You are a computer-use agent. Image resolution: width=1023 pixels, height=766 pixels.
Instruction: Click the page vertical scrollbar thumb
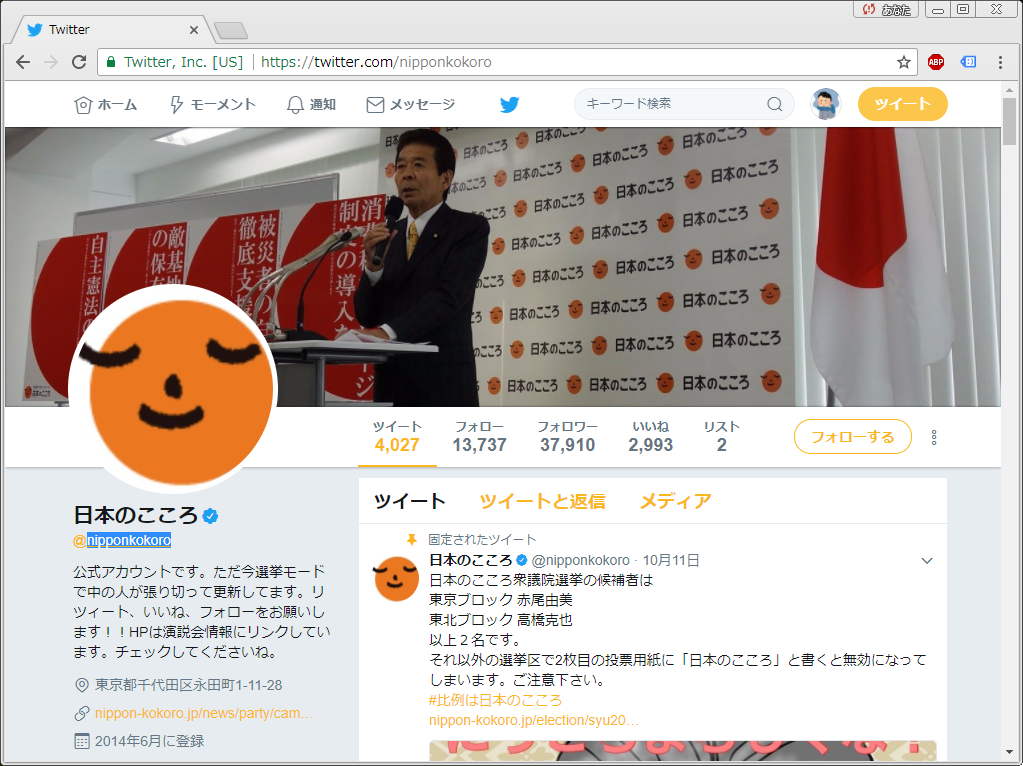(x=1009, y=121)
